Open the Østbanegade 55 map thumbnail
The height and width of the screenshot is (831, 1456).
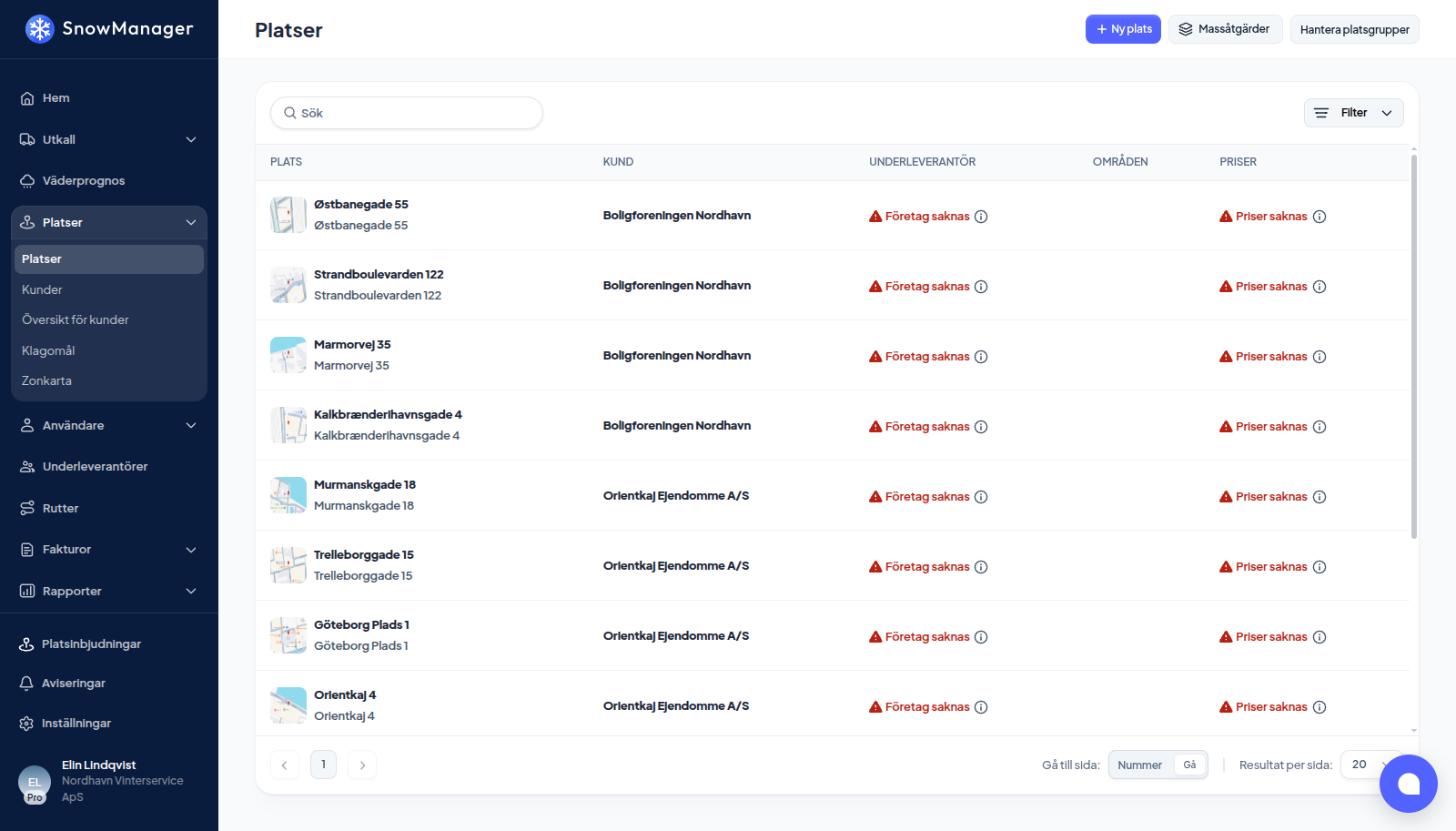(288, 216)
